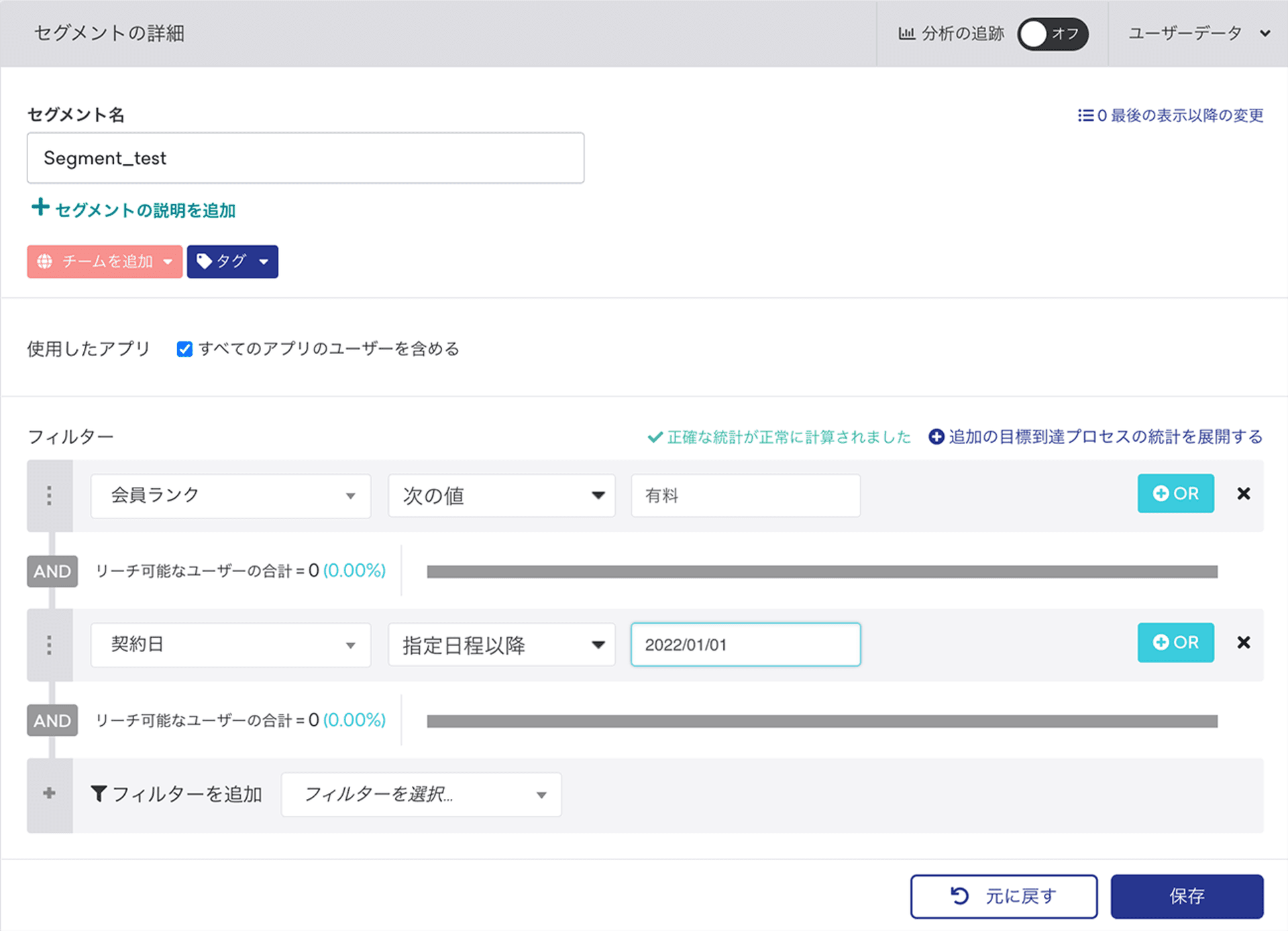1288x931 pixels.
Task: Click the plus icon beside フィルターを追加
Action: pos(49,793)
